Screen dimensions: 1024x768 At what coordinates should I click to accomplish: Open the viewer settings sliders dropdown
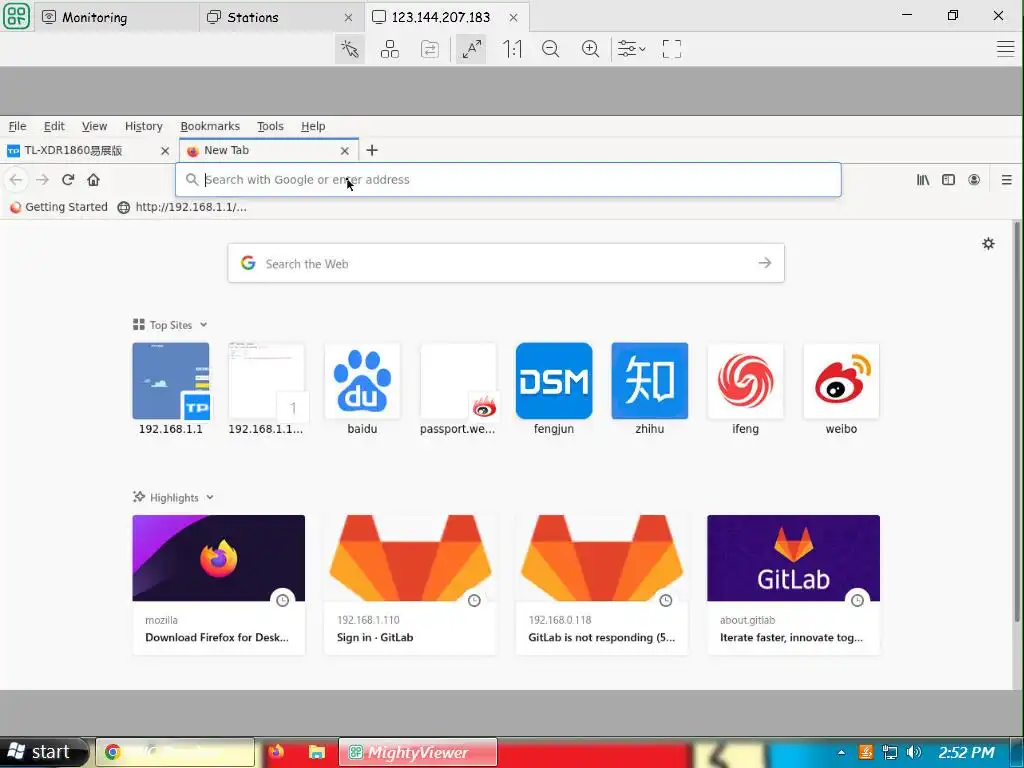click(632, 49)
